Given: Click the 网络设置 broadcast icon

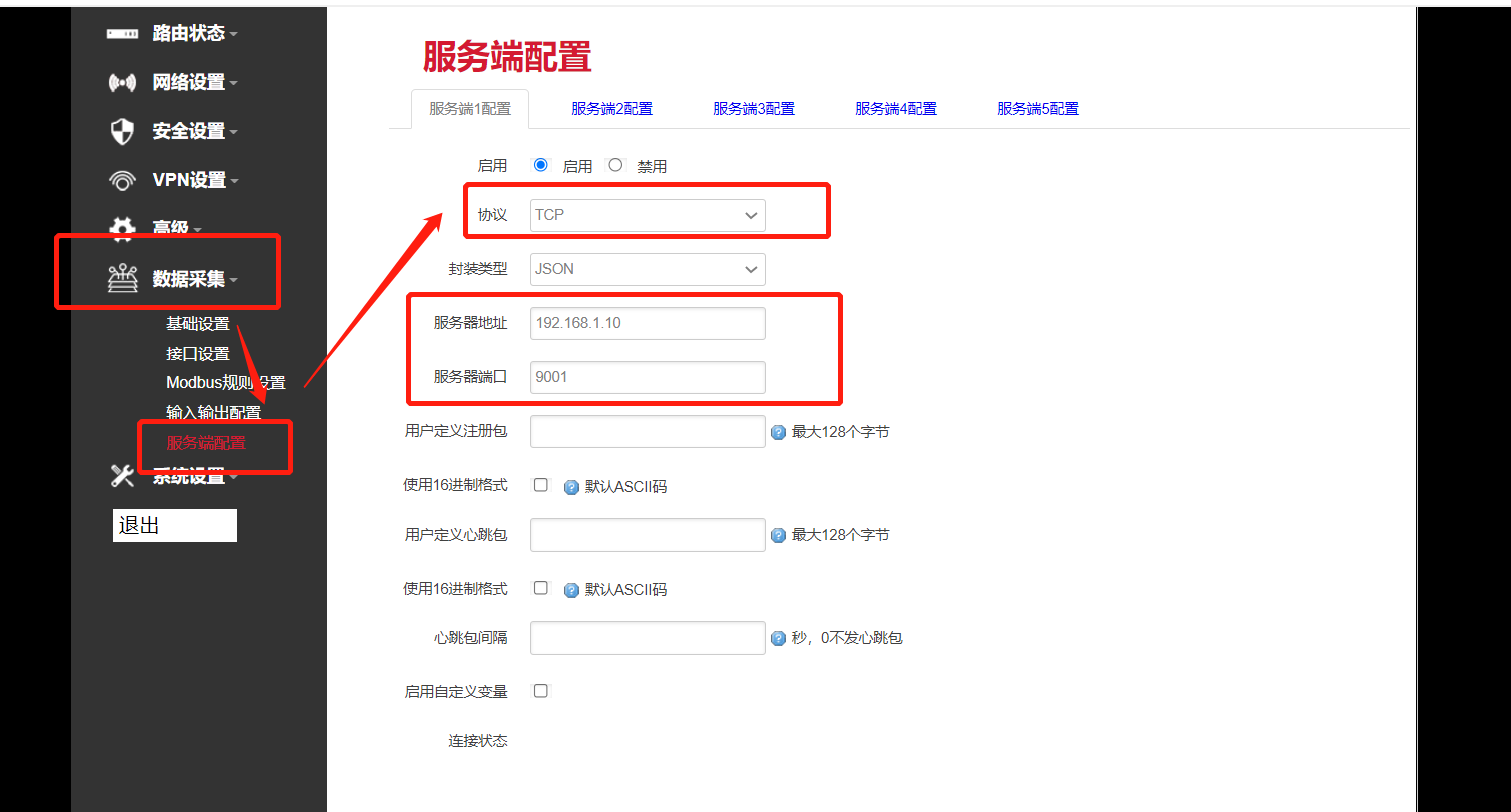Looking at the screenshot, I should click(x=121, y=81).
